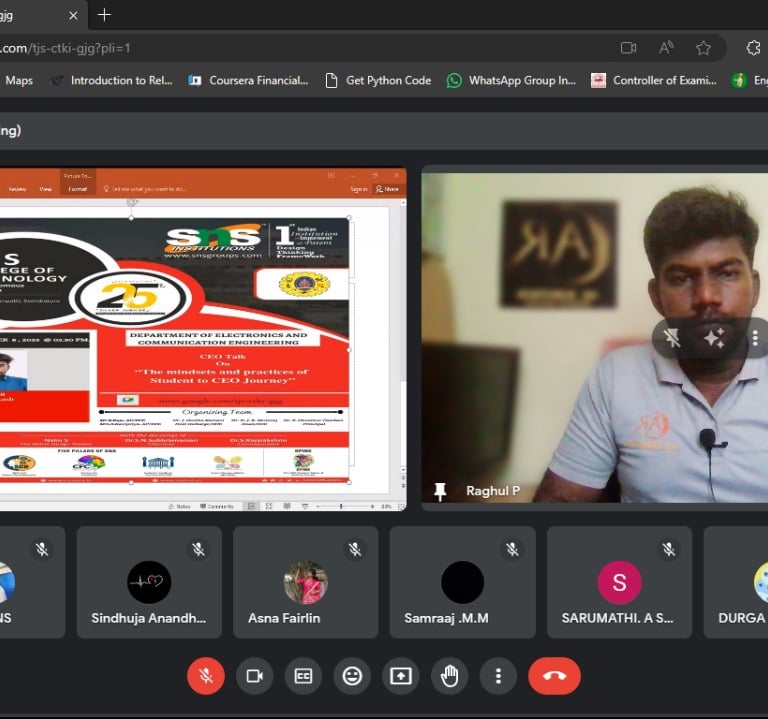Click the muted mic icon on Samraaj .M.M's tile
This screenshot has width=768, height=719.
(512, 550)
